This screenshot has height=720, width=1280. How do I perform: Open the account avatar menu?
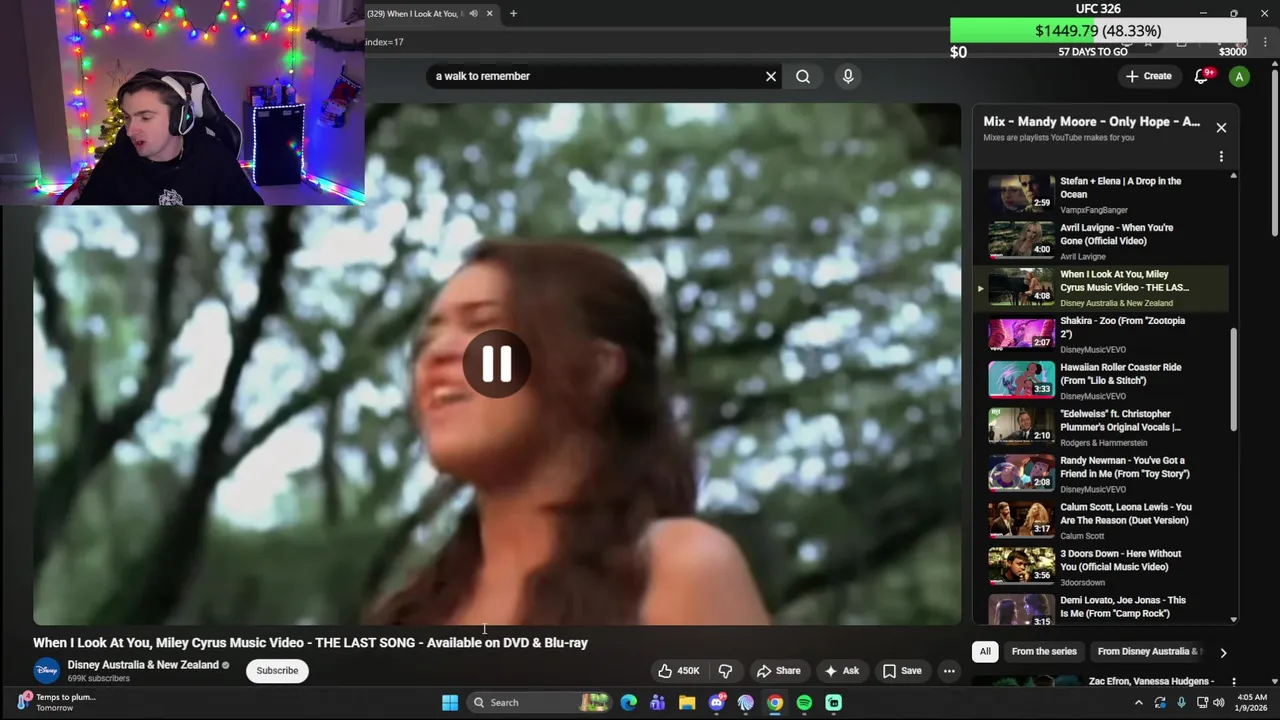click(x=1239, y=76)
